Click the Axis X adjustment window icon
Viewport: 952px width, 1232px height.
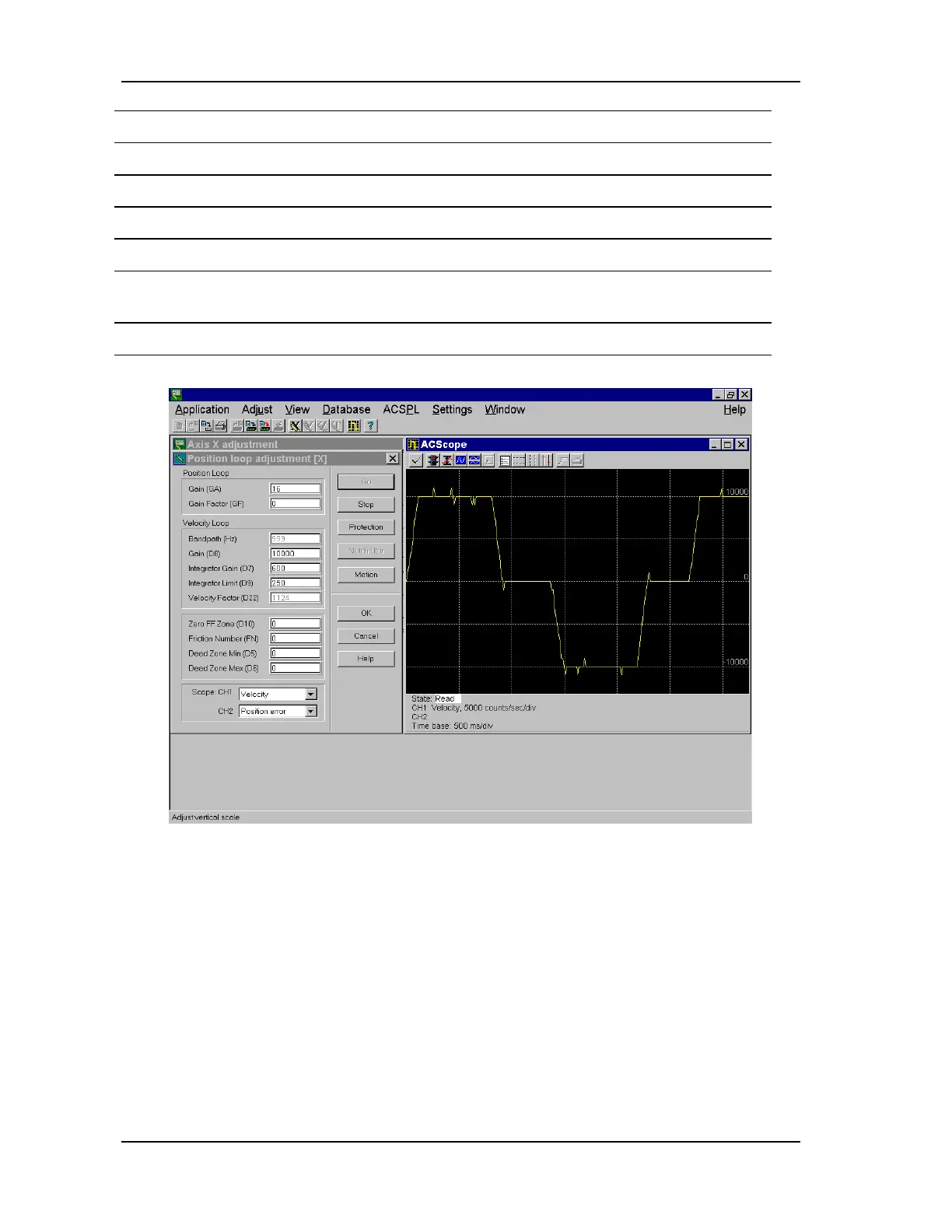coord(180,444)
